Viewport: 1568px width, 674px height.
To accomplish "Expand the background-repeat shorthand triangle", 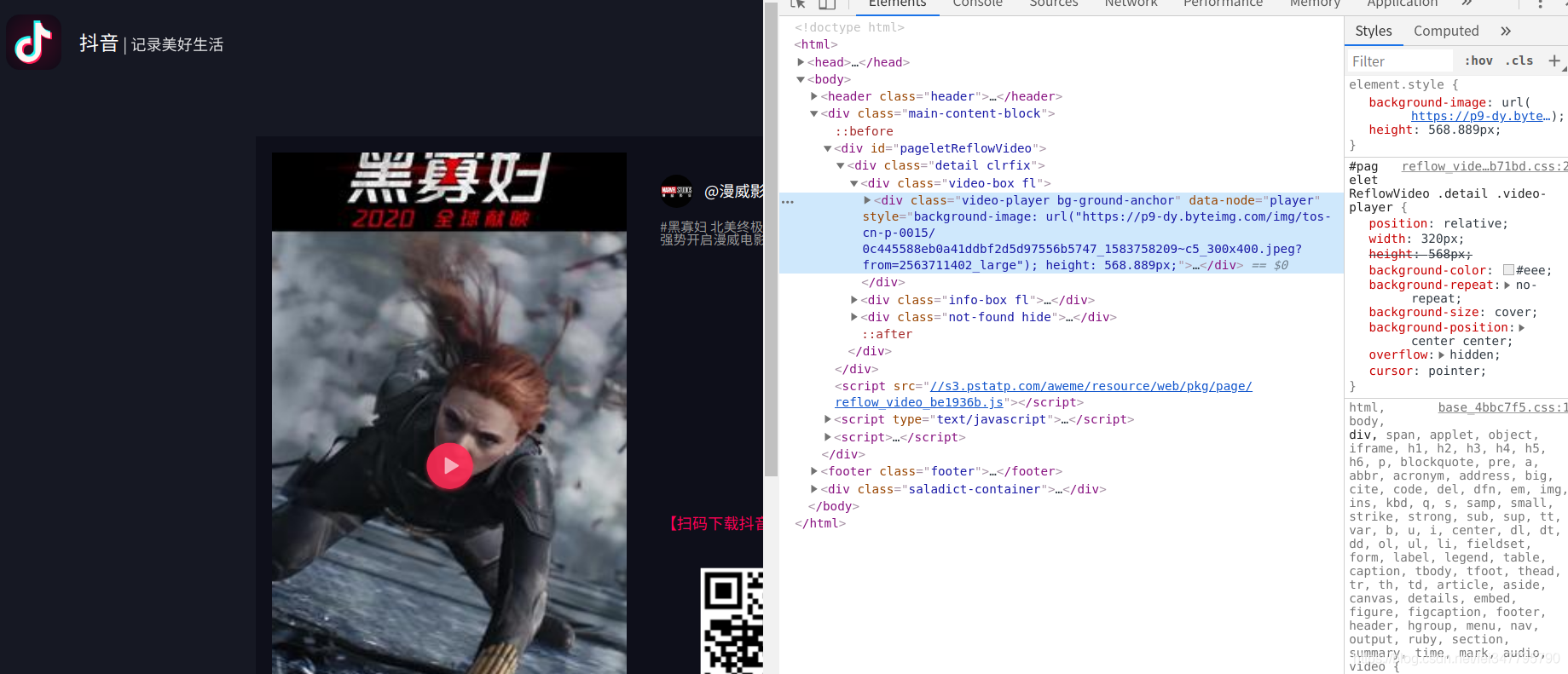I will (x=1507, y=285).
